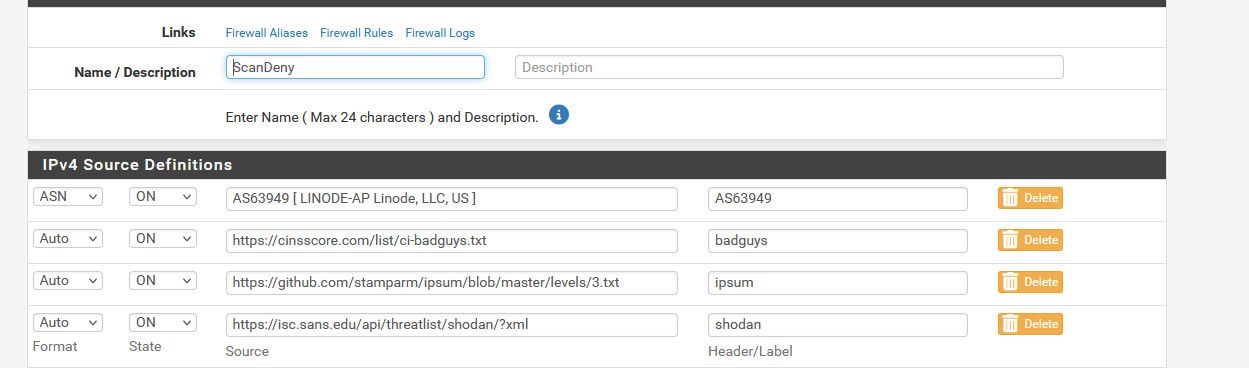The height and width of the screenshot is (368, 1249).
Task: Delete the shodan source row
Action: tap(1030, 324)
